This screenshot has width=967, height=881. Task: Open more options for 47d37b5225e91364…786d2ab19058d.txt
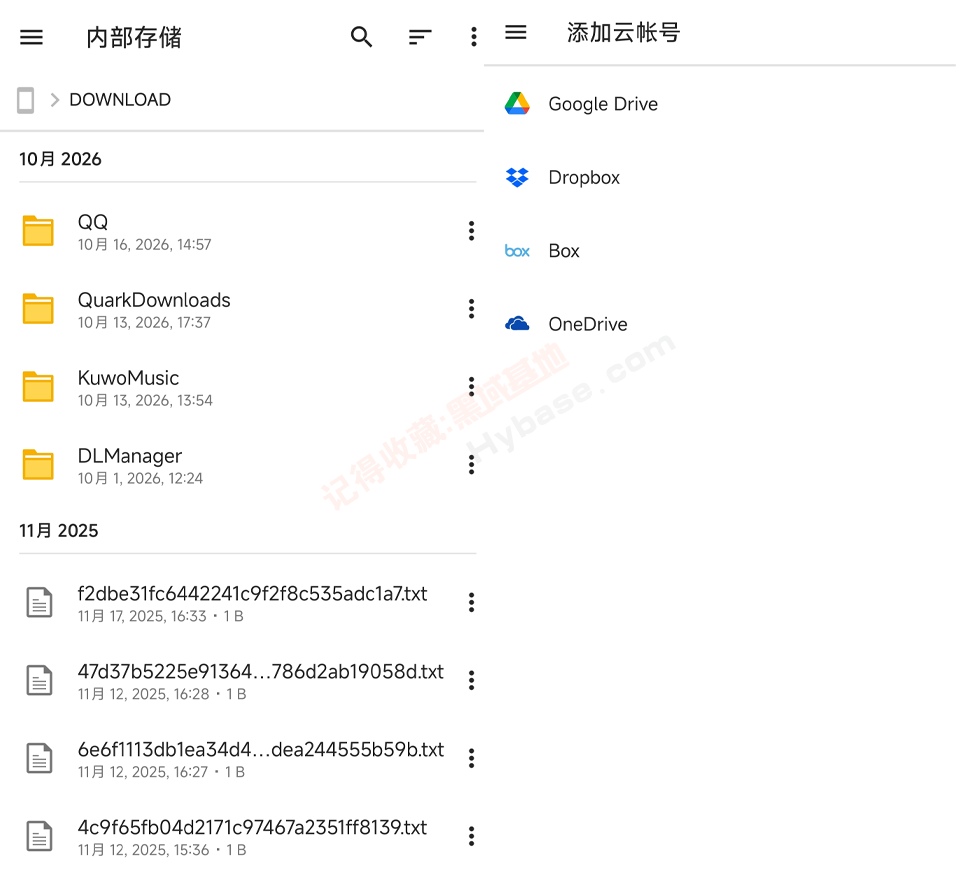471,680
